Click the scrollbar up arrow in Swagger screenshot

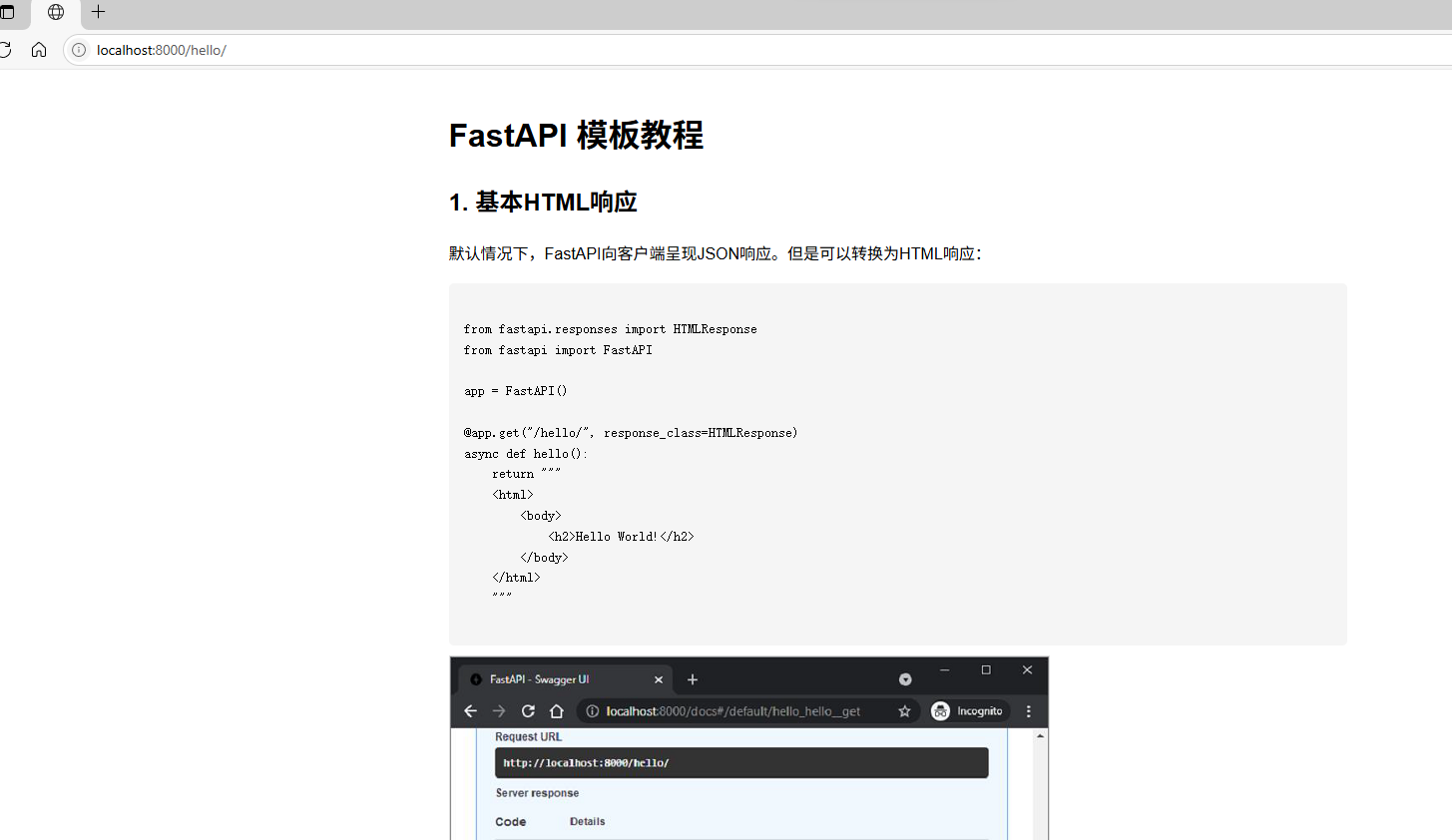[1041, 735]
